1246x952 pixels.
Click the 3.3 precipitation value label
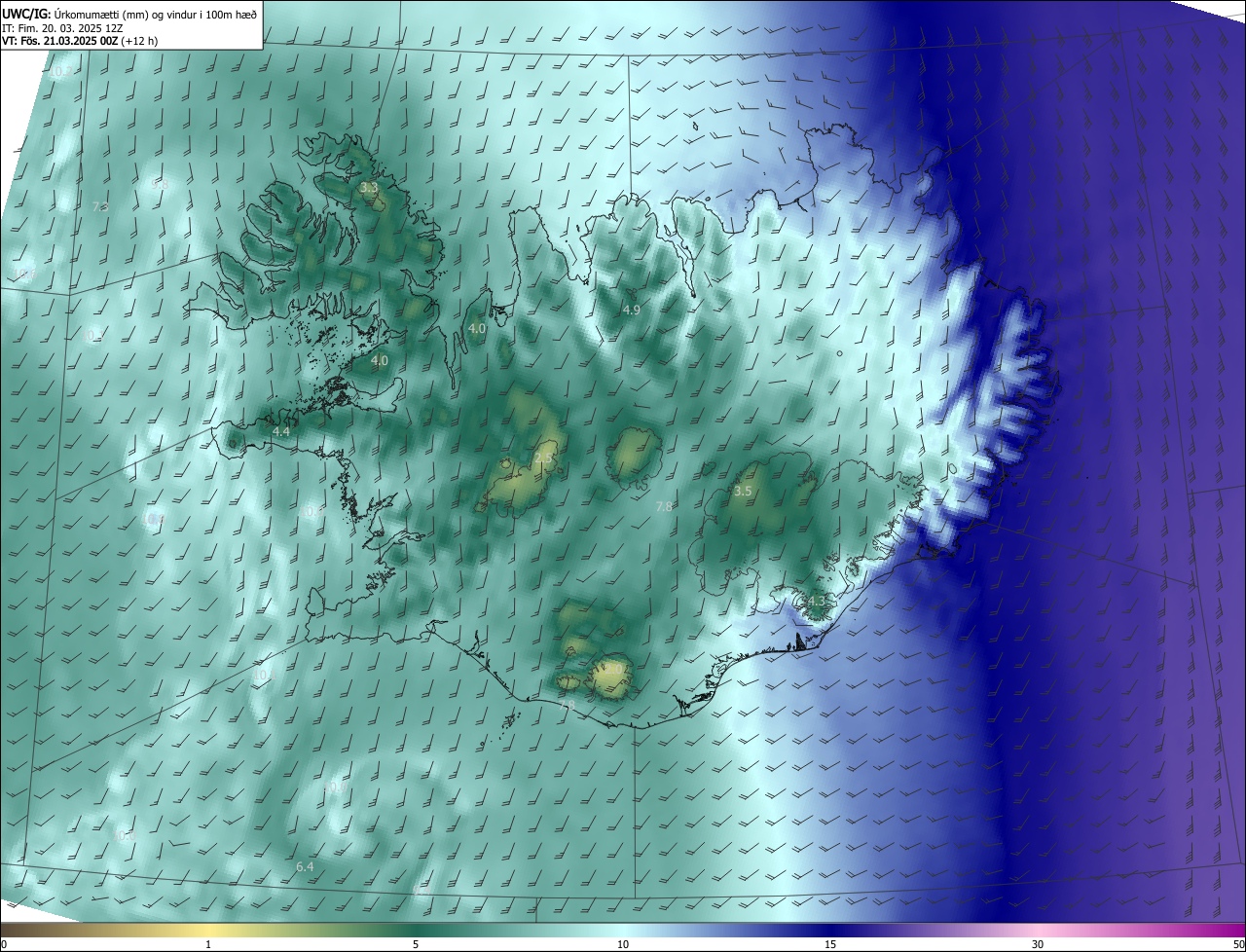[369, 187]
